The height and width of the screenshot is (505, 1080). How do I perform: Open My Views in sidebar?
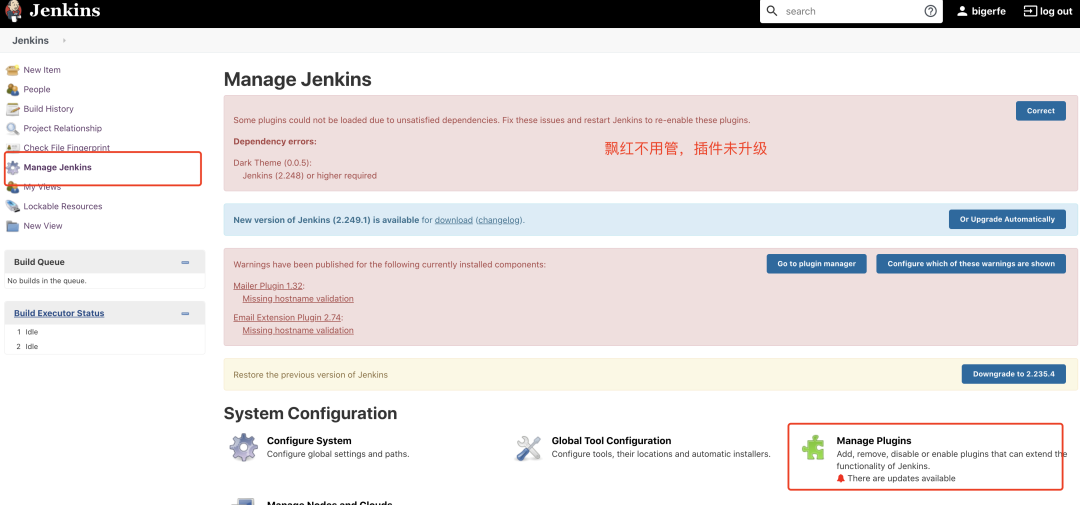(x=42, y=187)
